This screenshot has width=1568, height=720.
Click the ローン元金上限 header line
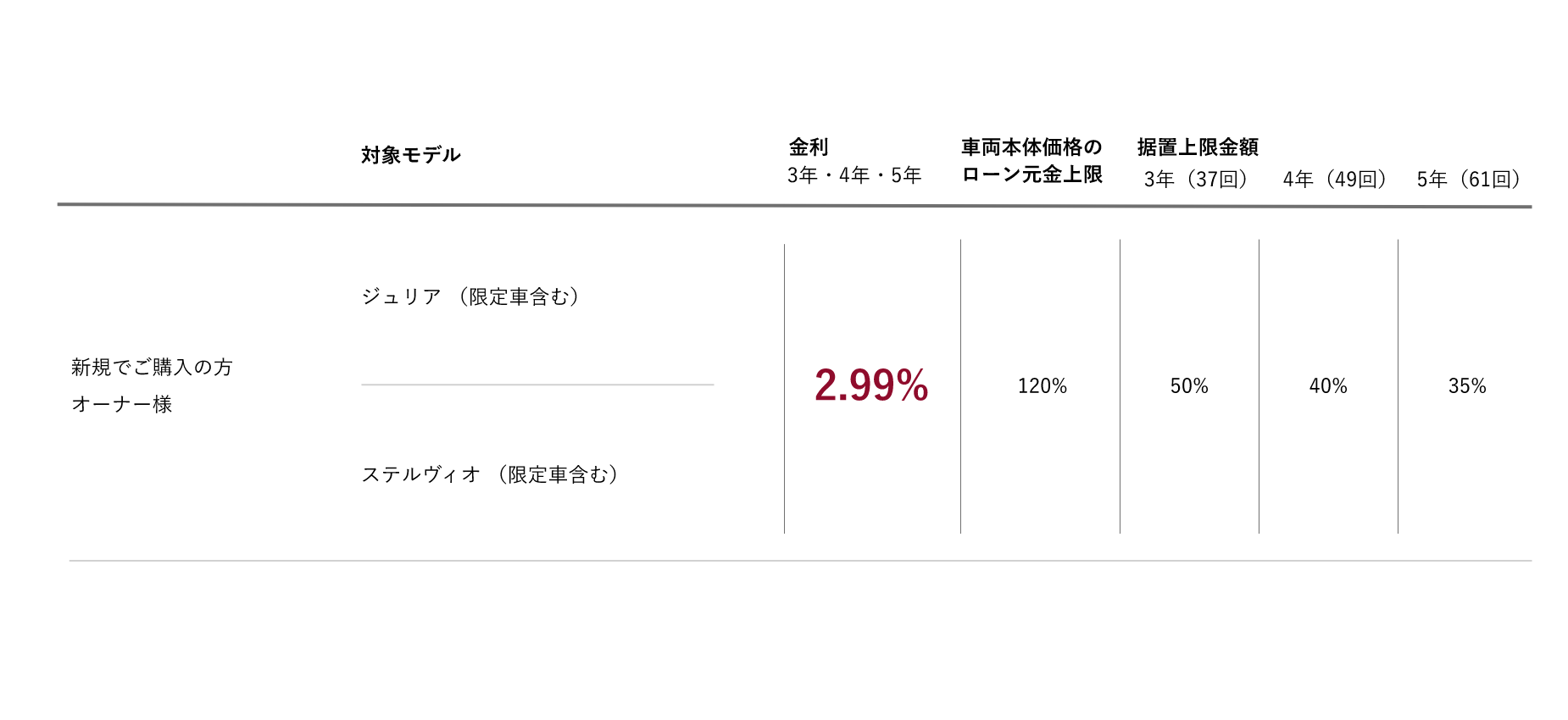(1031, 174)
